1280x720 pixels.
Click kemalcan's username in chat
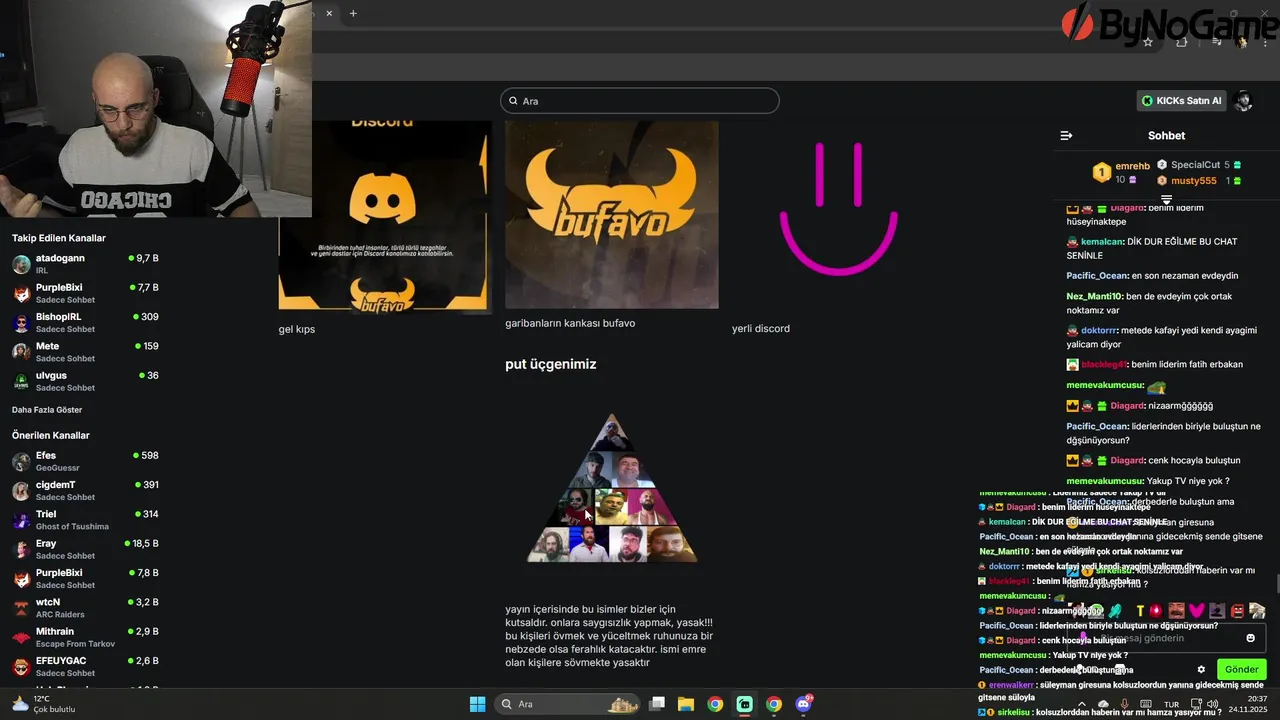(1102, 242)
